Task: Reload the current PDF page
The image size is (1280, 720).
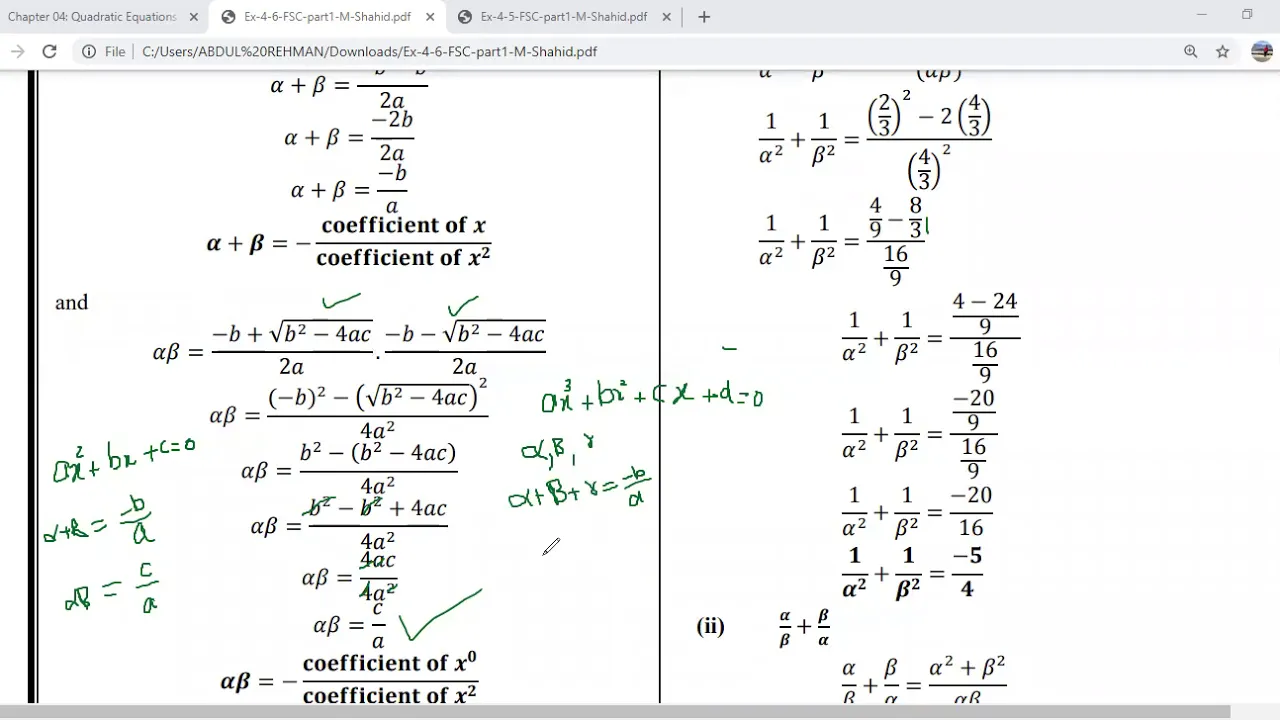Action: click(x=49, y=51)
